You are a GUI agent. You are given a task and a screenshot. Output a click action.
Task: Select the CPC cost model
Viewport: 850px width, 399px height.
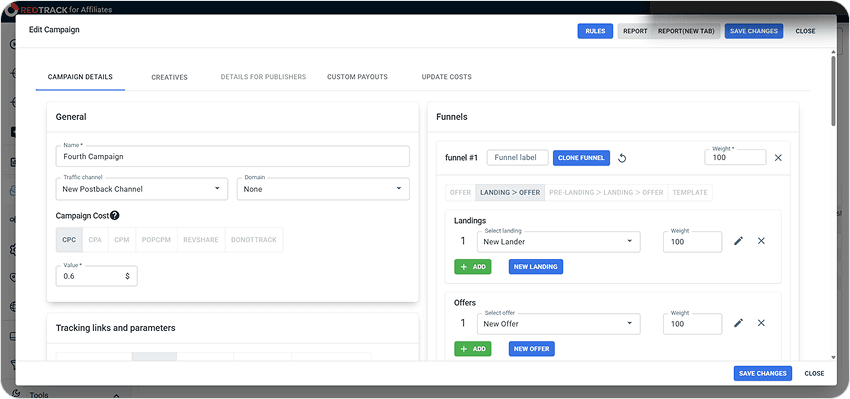(69, 240)
